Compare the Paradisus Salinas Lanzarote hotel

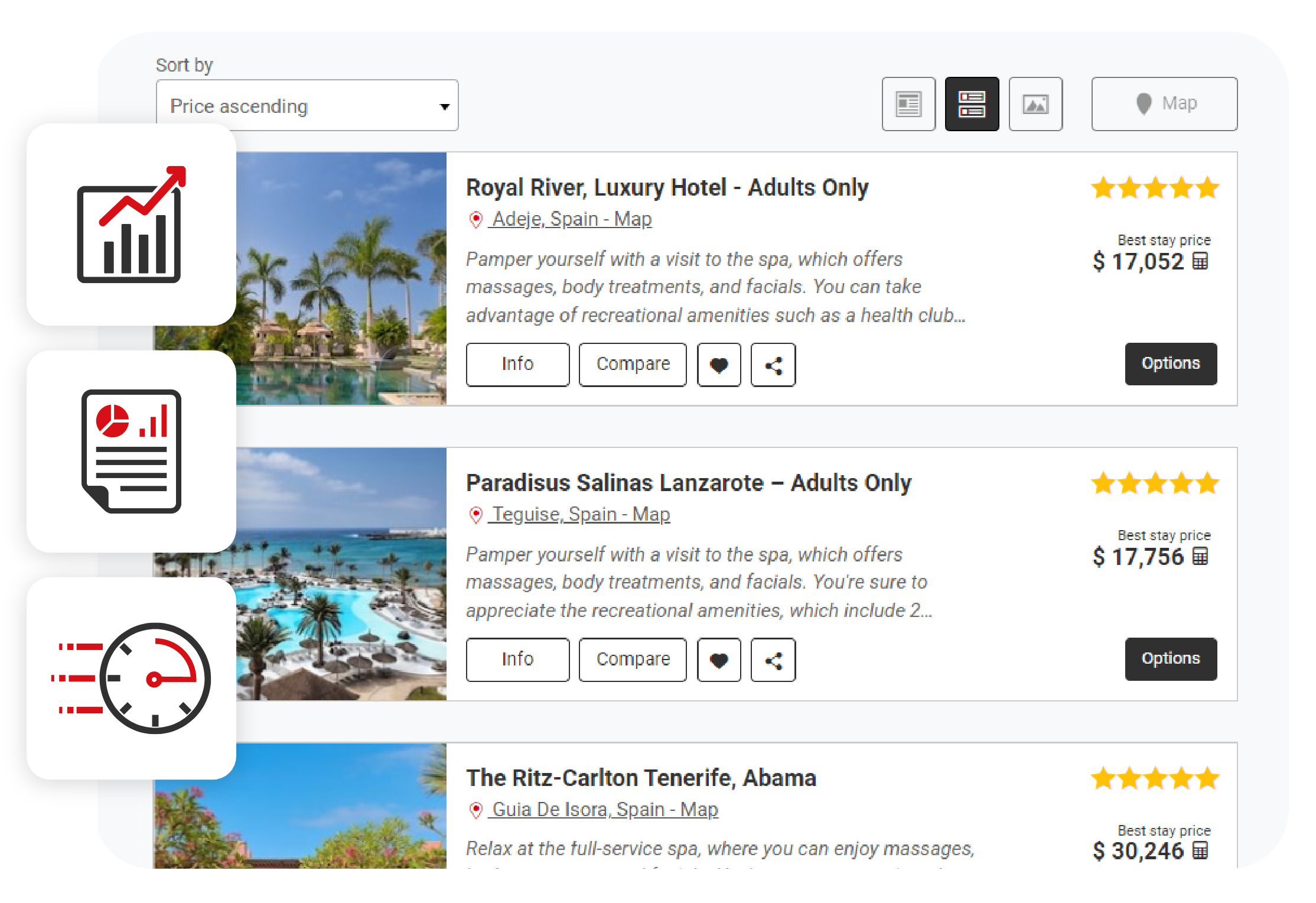(633, 659)
